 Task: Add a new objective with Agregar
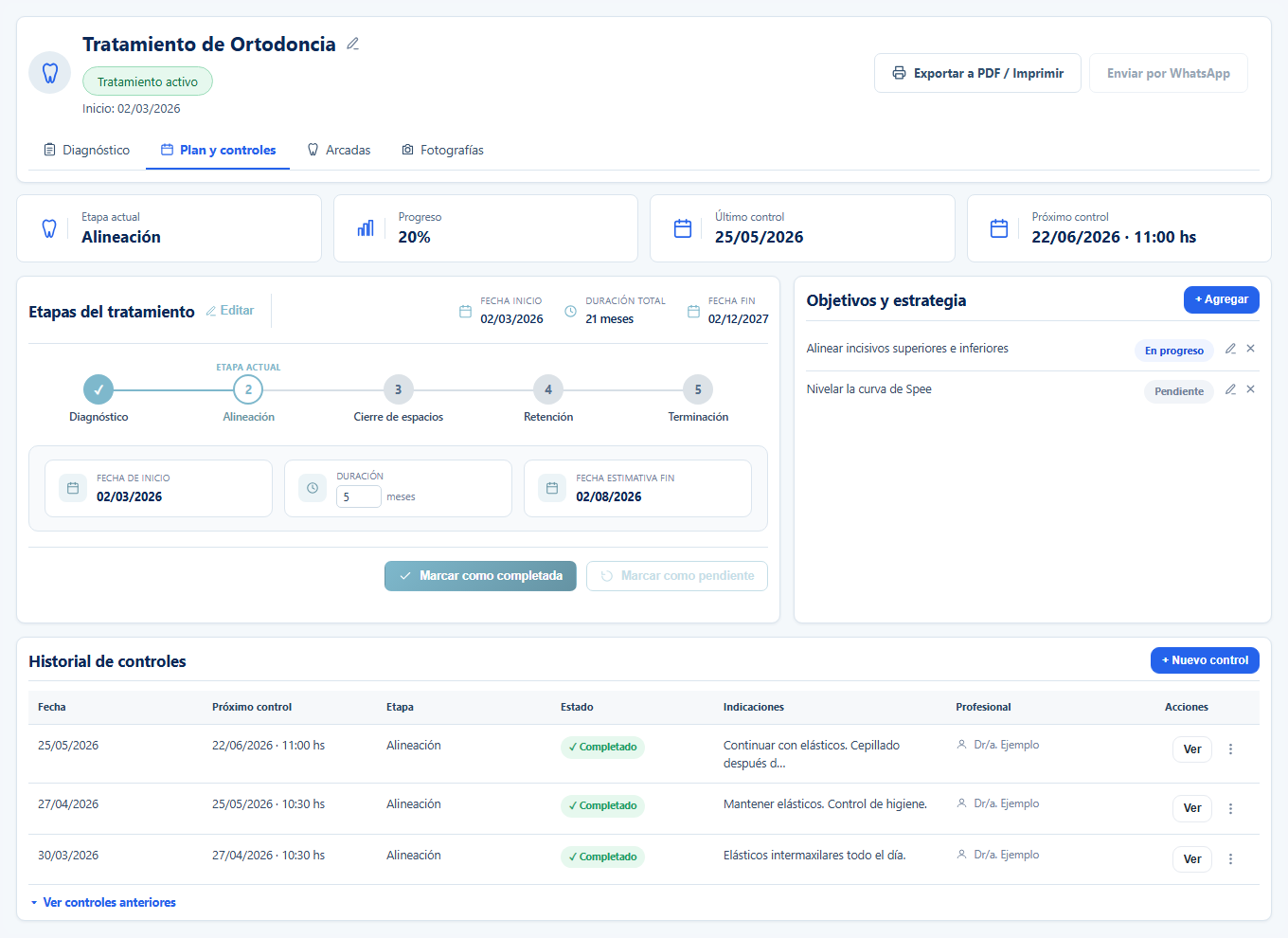point(1222,299)
